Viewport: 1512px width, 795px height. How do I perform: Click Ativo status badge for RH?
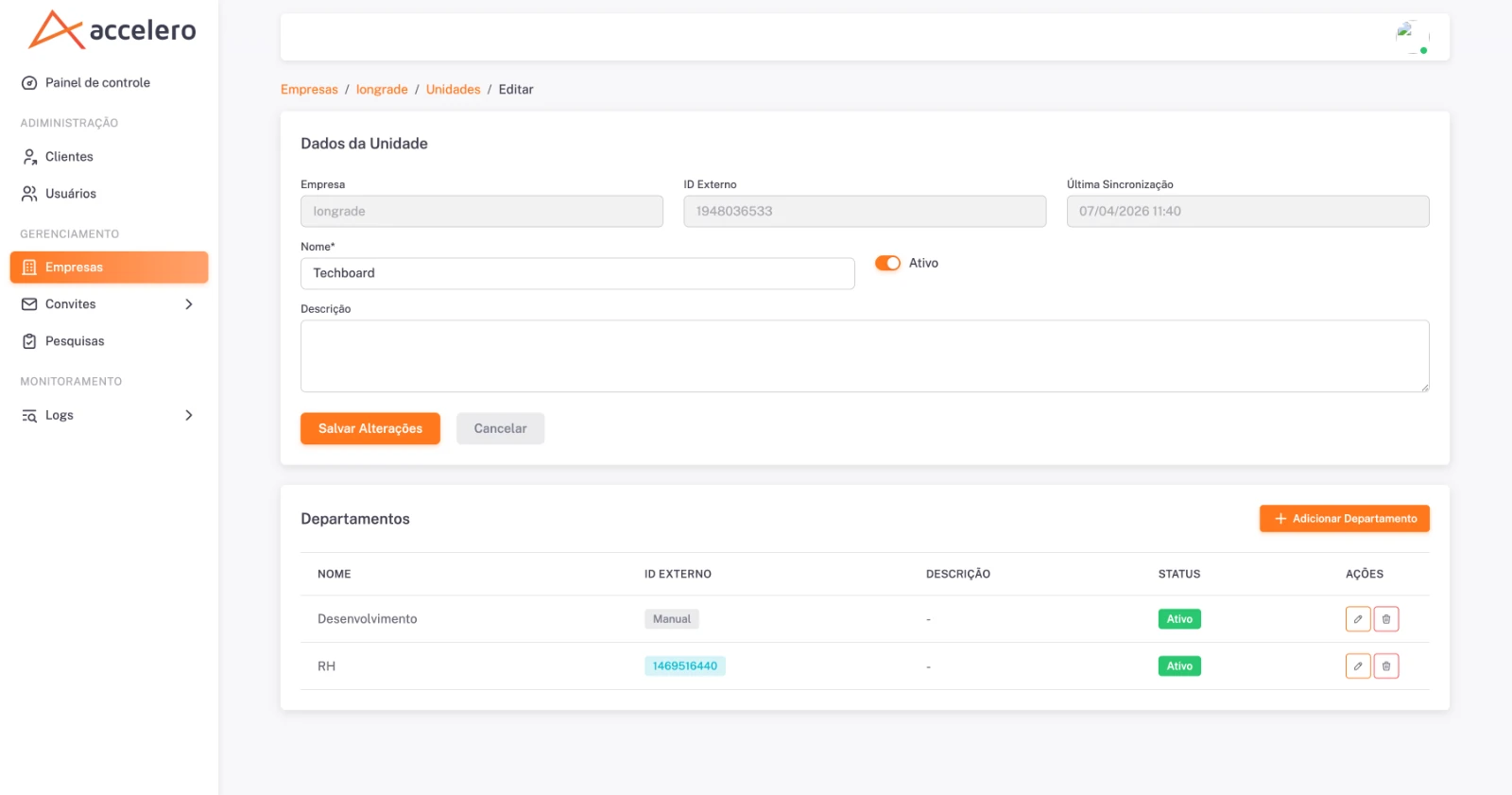1179,666
